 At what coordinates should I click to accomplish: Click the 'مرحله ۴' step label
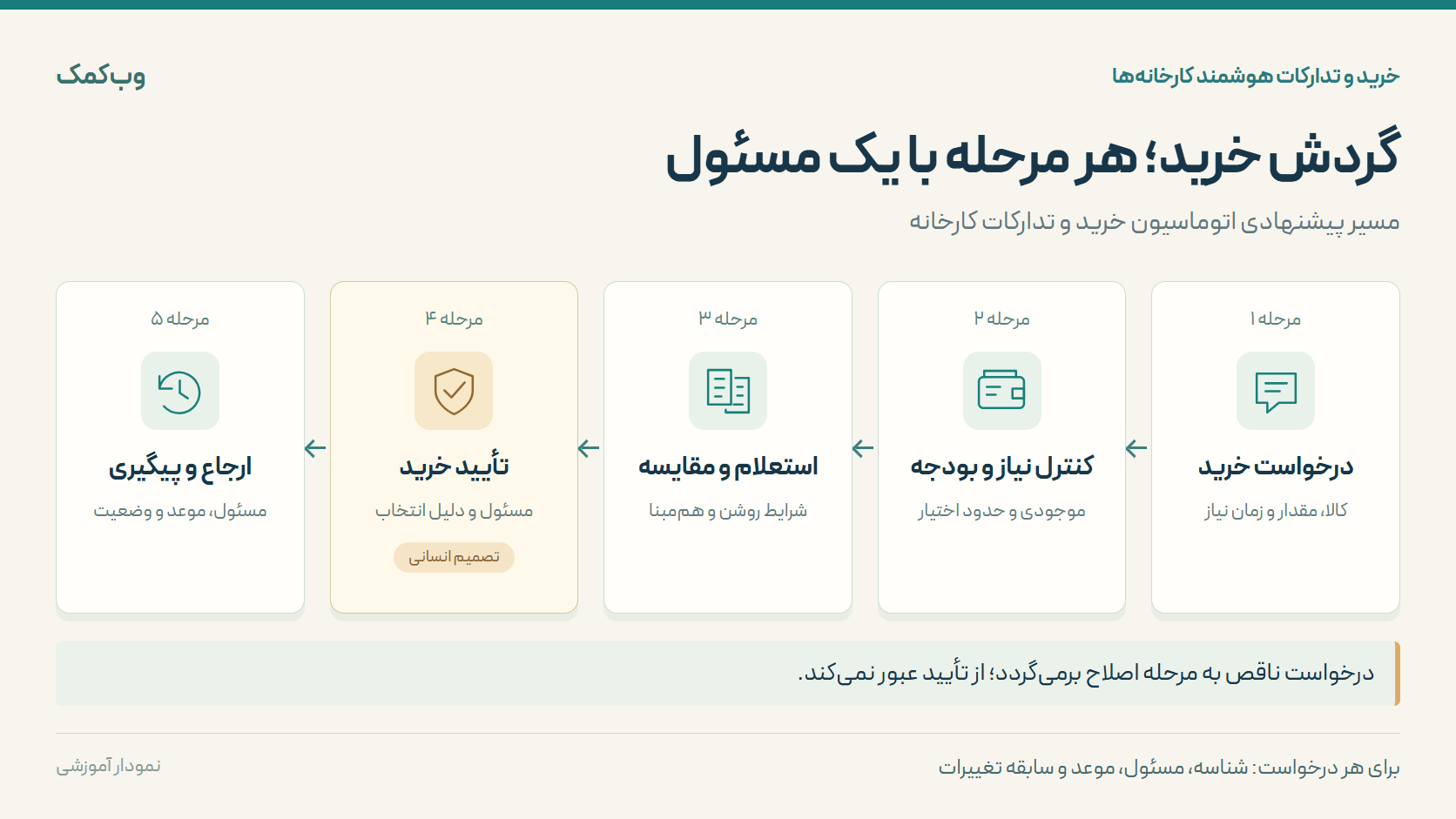pos(454,319)
